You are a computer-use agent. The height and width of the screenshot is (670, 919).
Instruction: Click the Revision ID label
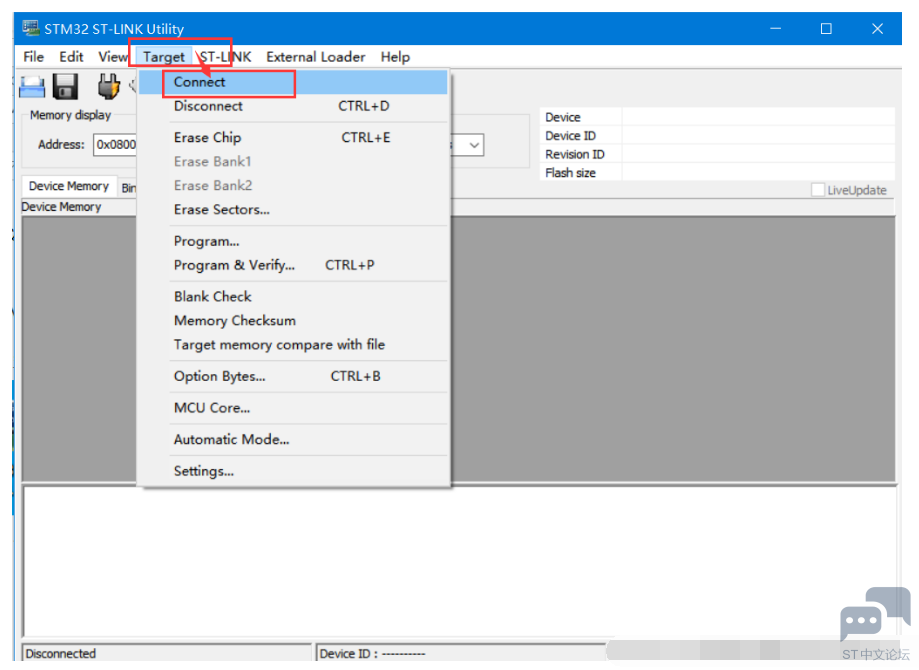(x=574, y=154)
